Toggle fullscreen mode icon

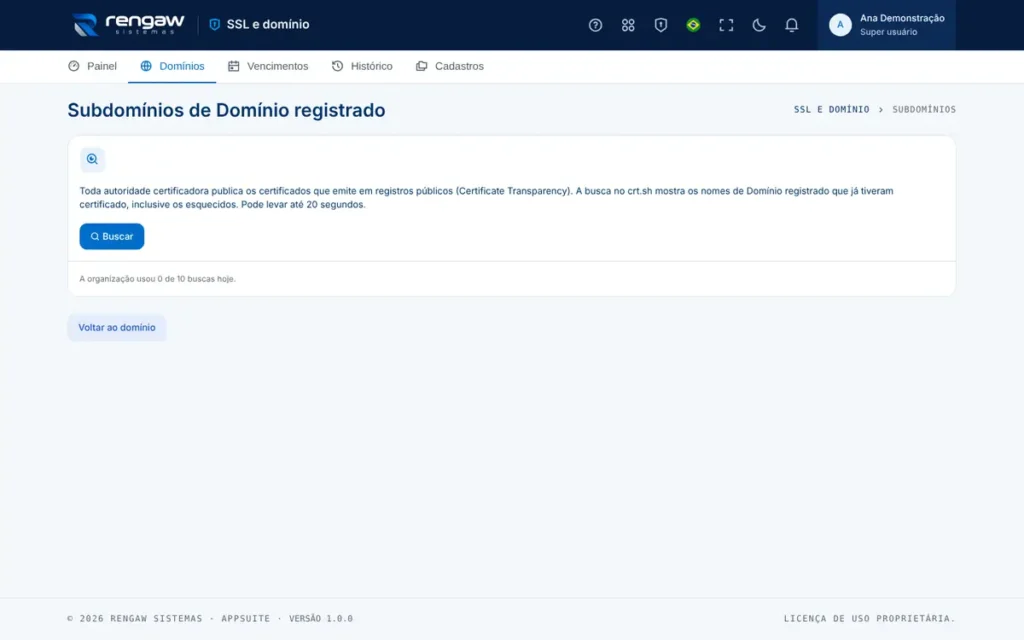[x=726, y=25]
